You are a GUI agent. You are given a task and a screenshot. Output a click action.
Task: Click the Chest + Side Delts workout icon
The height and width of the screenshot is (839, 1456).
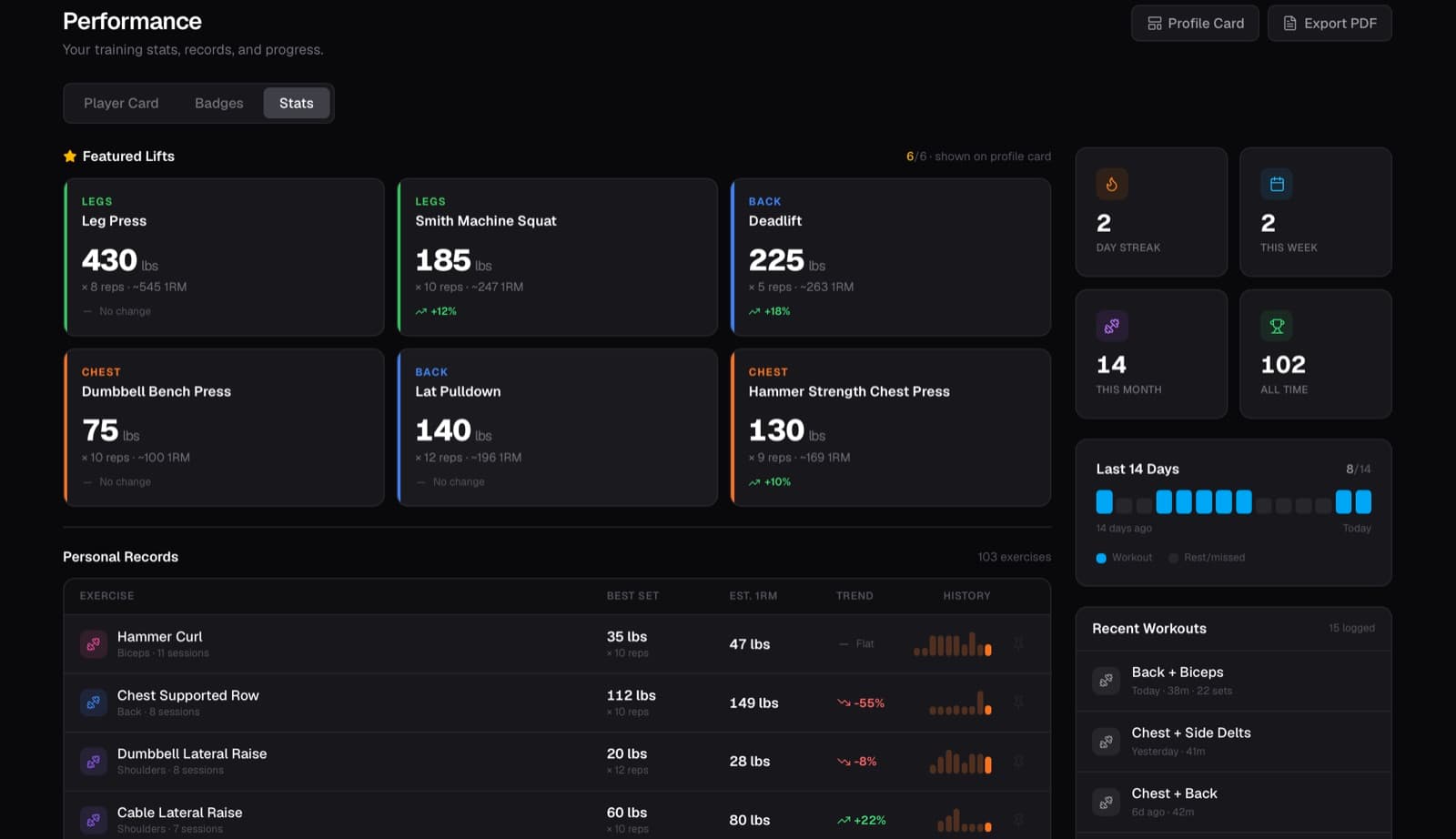pos(1106,742)
